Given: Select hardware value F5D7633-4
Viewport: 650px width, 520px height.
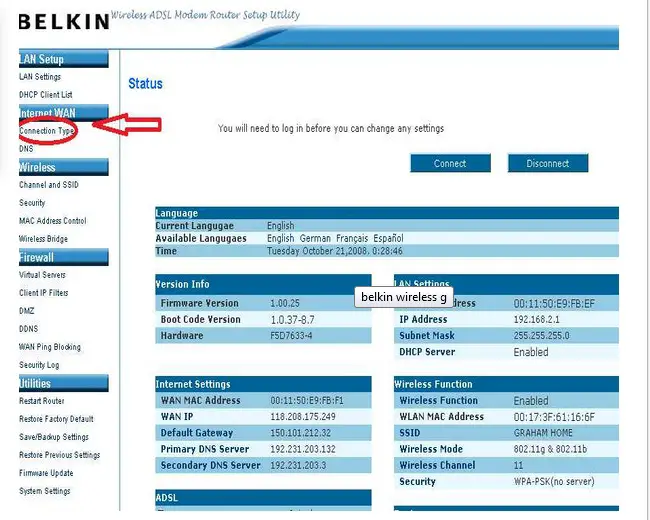Looking at the screenshot, I should pos(291,335).
